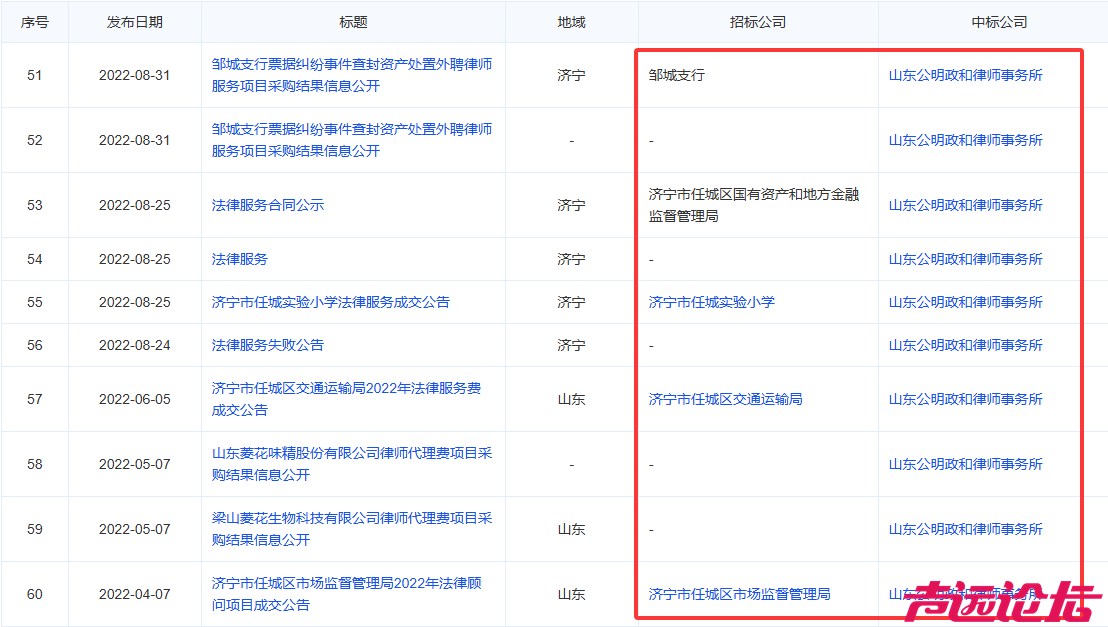The height and width of the screenshot is (627, 1108).
Task: Click 济宁市任城实验小学 in the 招标公司 column
Action: pyautogui.click(x=711, y=302)
